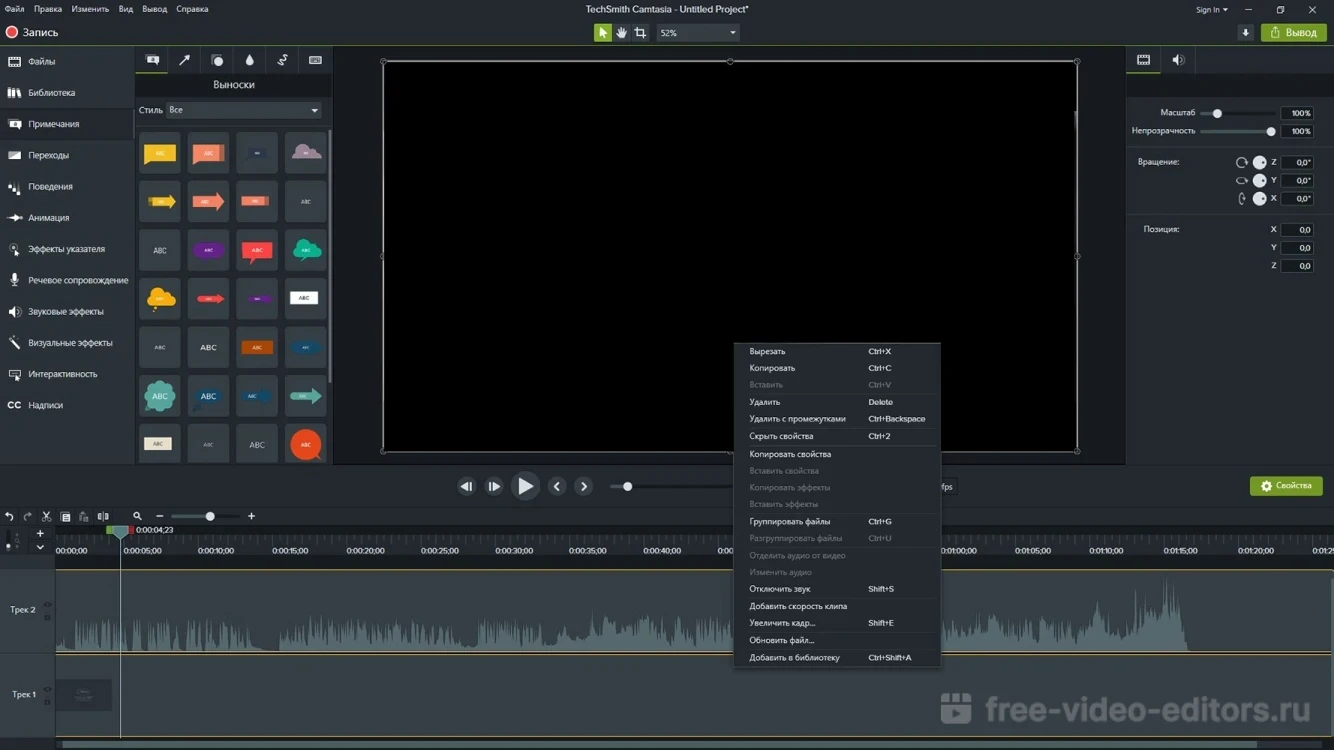Open the blur droplet annotation tab
Screen dimensions: 1334x750
click(250, 60)
